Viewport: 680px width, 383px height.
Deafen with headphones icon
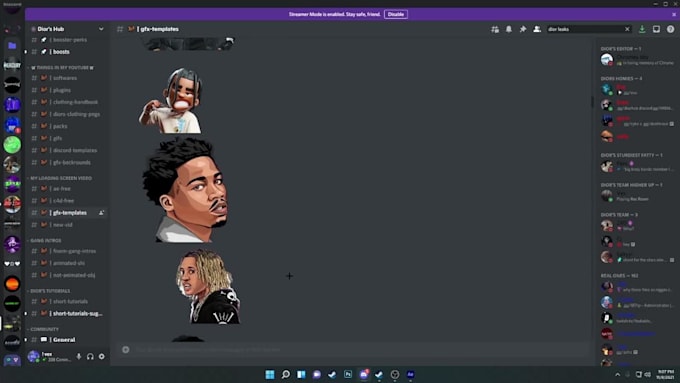click(x=90, y=357)
